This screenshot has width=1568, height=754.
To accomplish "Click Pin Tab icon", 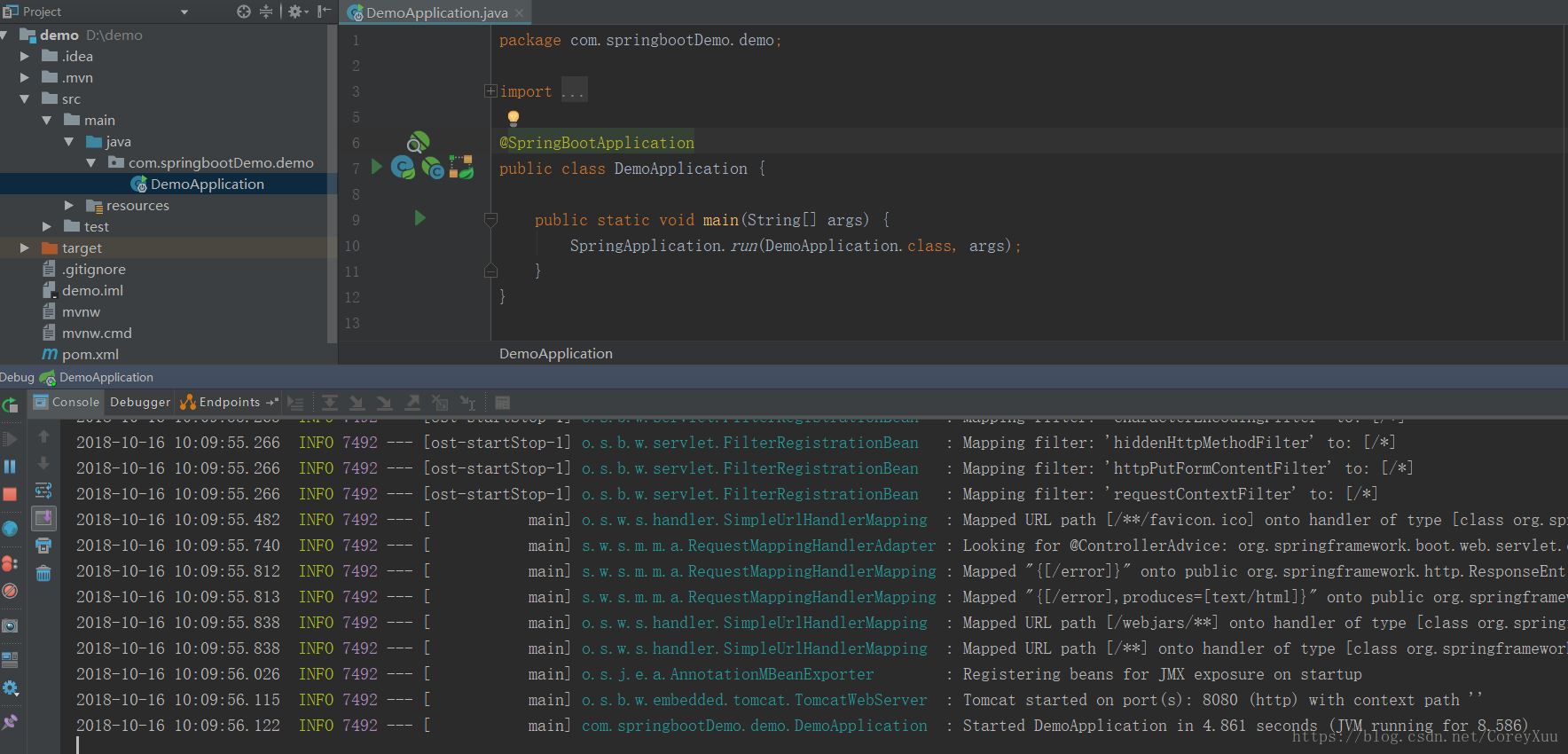I will (x=10, y=721).
